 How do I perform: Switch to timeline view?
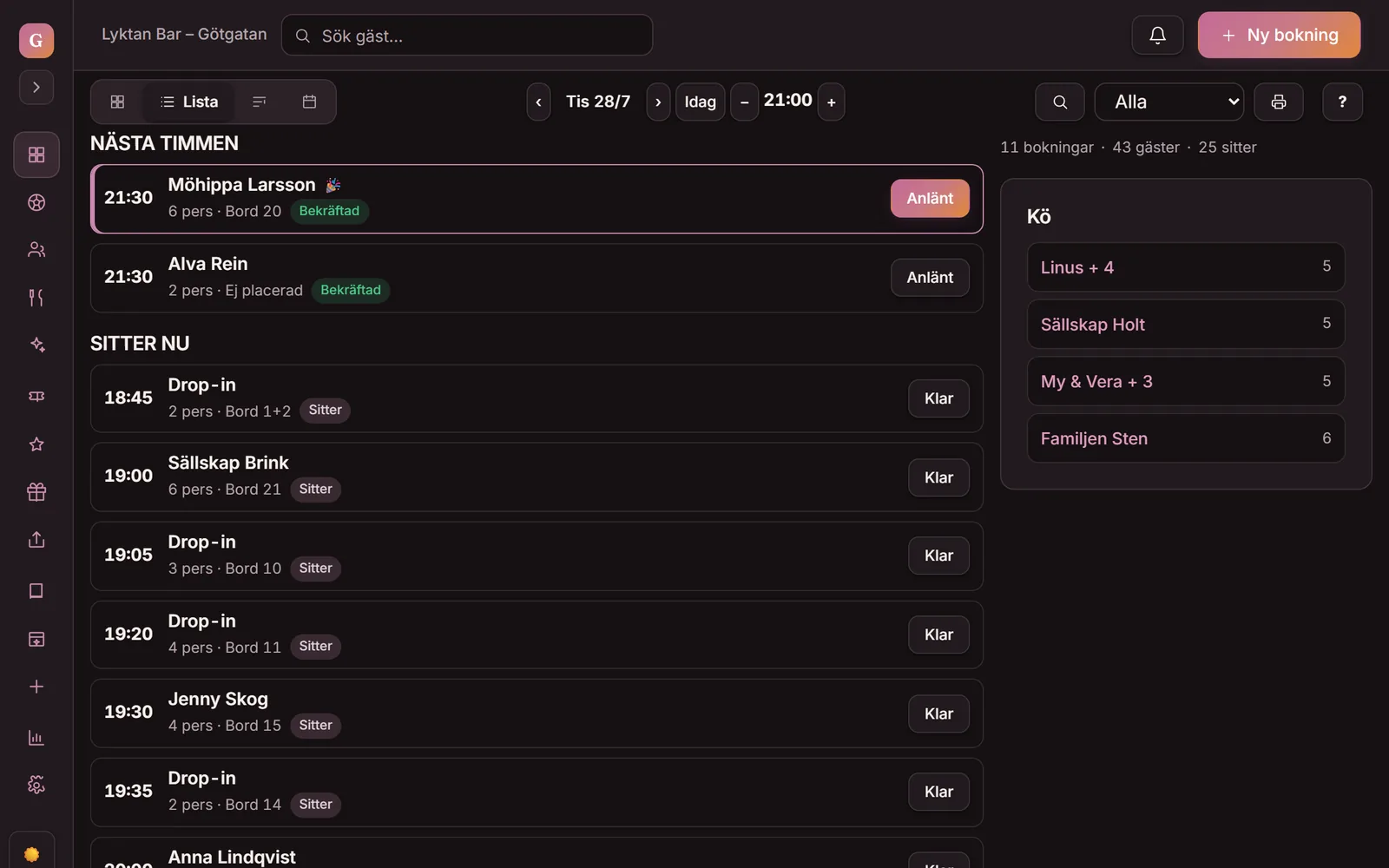259,102
